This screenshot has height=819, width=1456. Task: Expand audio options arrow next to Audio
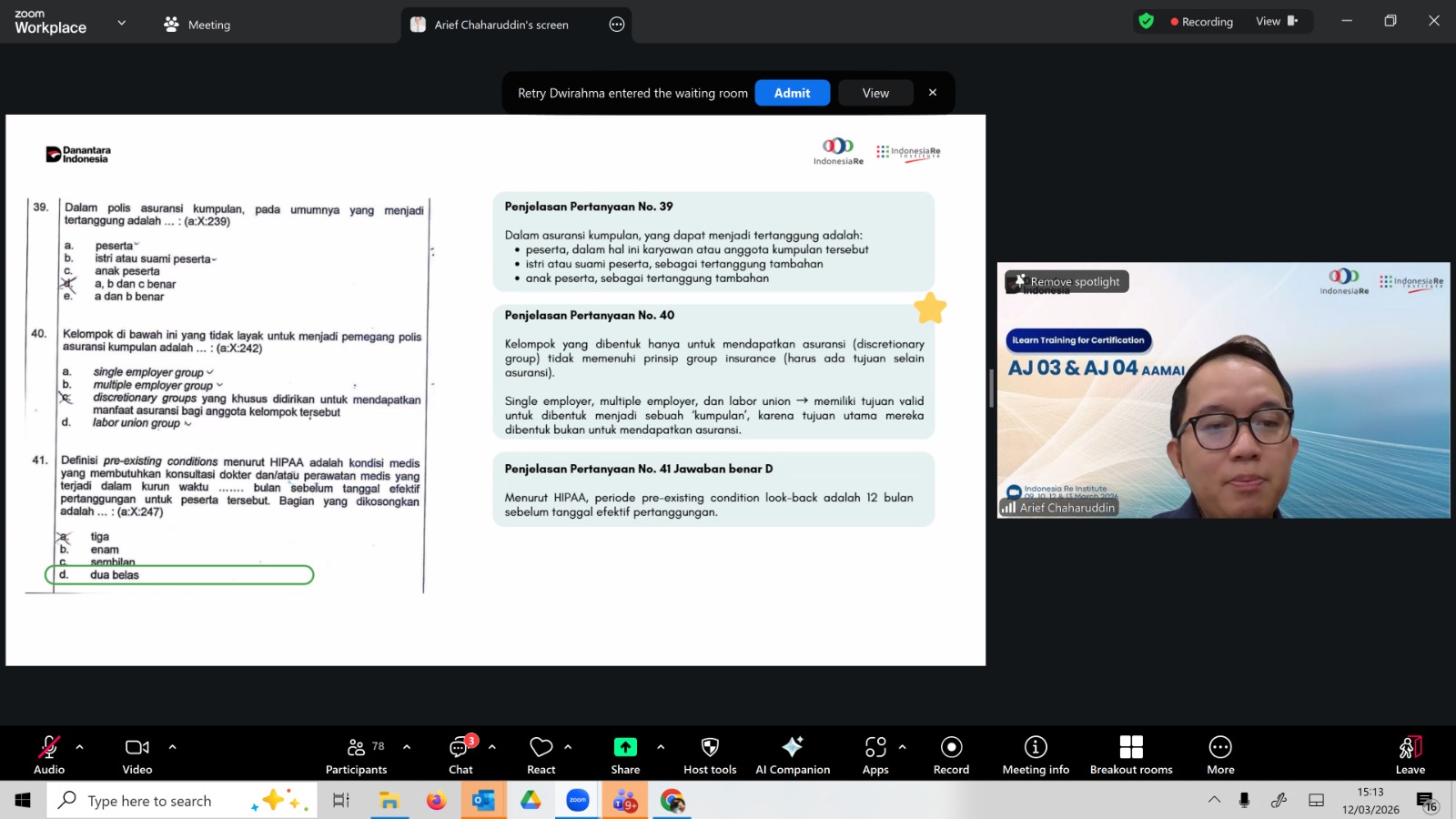click(80, 747)
